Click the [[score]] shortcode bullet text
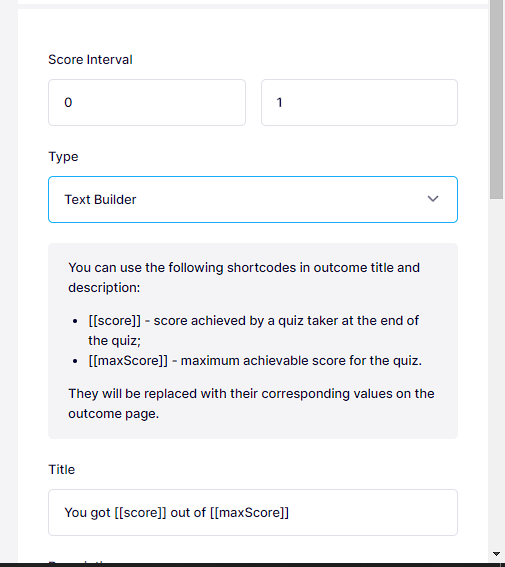505x567 pixels. (x=253, y=331)
